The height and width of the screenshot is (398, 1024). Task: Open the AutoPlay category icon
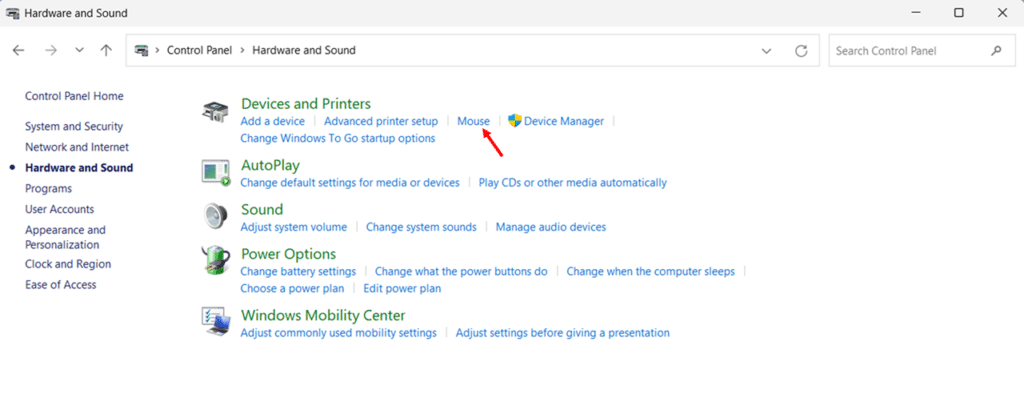point(216,172)
